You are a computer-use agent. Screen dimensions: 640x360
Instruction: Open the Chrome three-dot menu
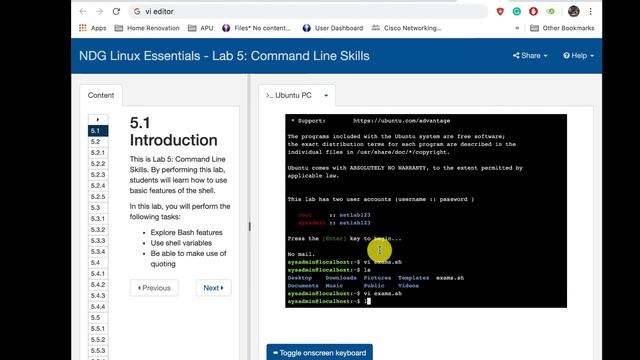click(x=590, y=11)
